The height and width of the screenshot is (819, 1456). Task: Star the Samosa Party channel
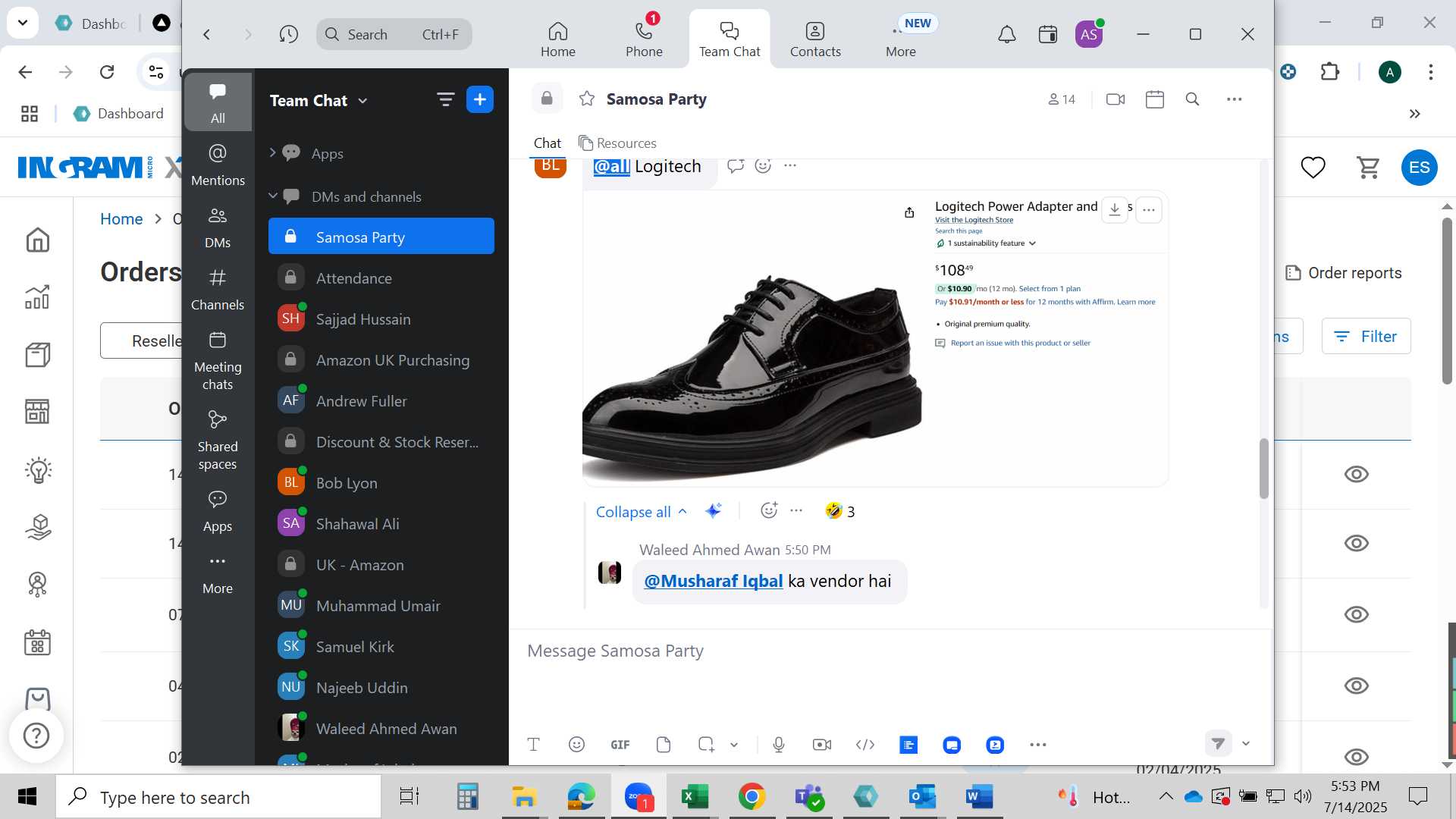point(587,99)
